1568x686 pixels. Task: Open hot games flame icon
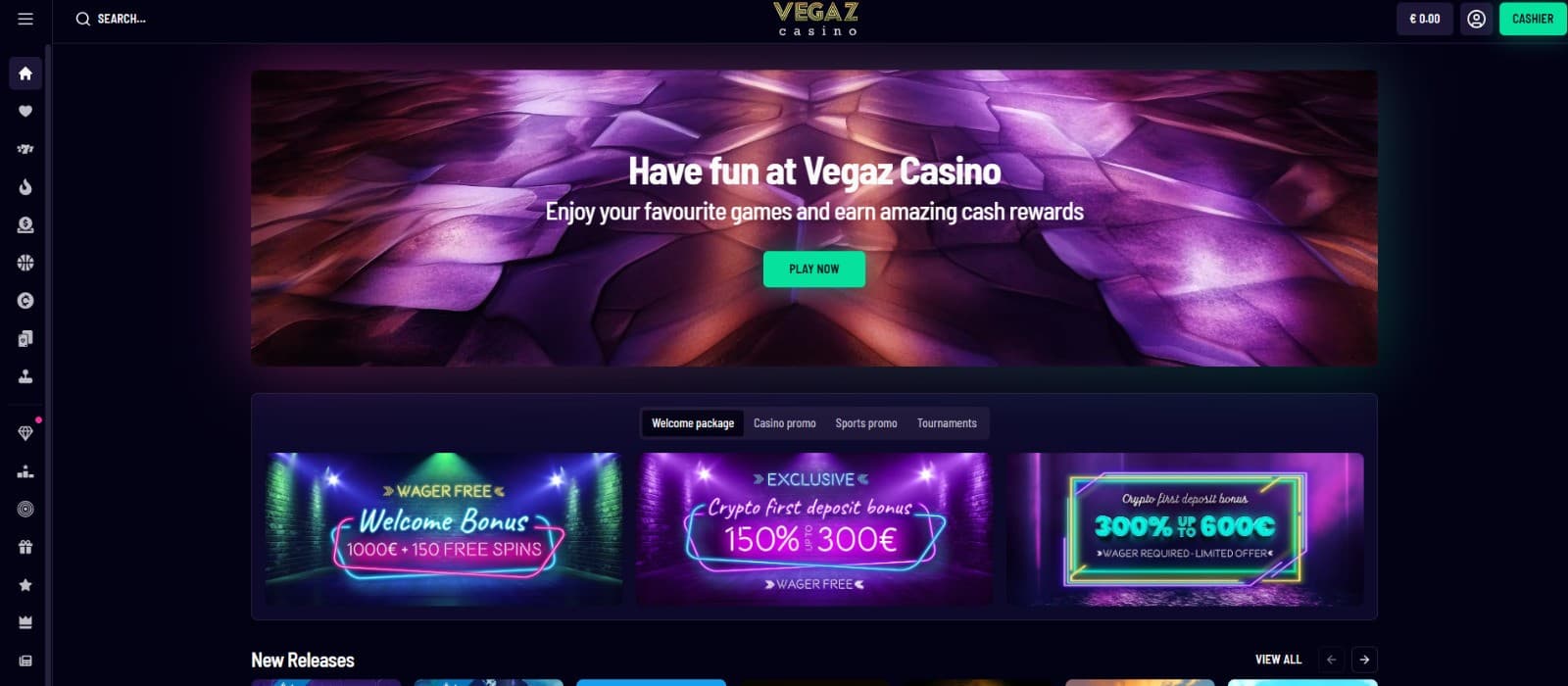[x=25, y=187]
